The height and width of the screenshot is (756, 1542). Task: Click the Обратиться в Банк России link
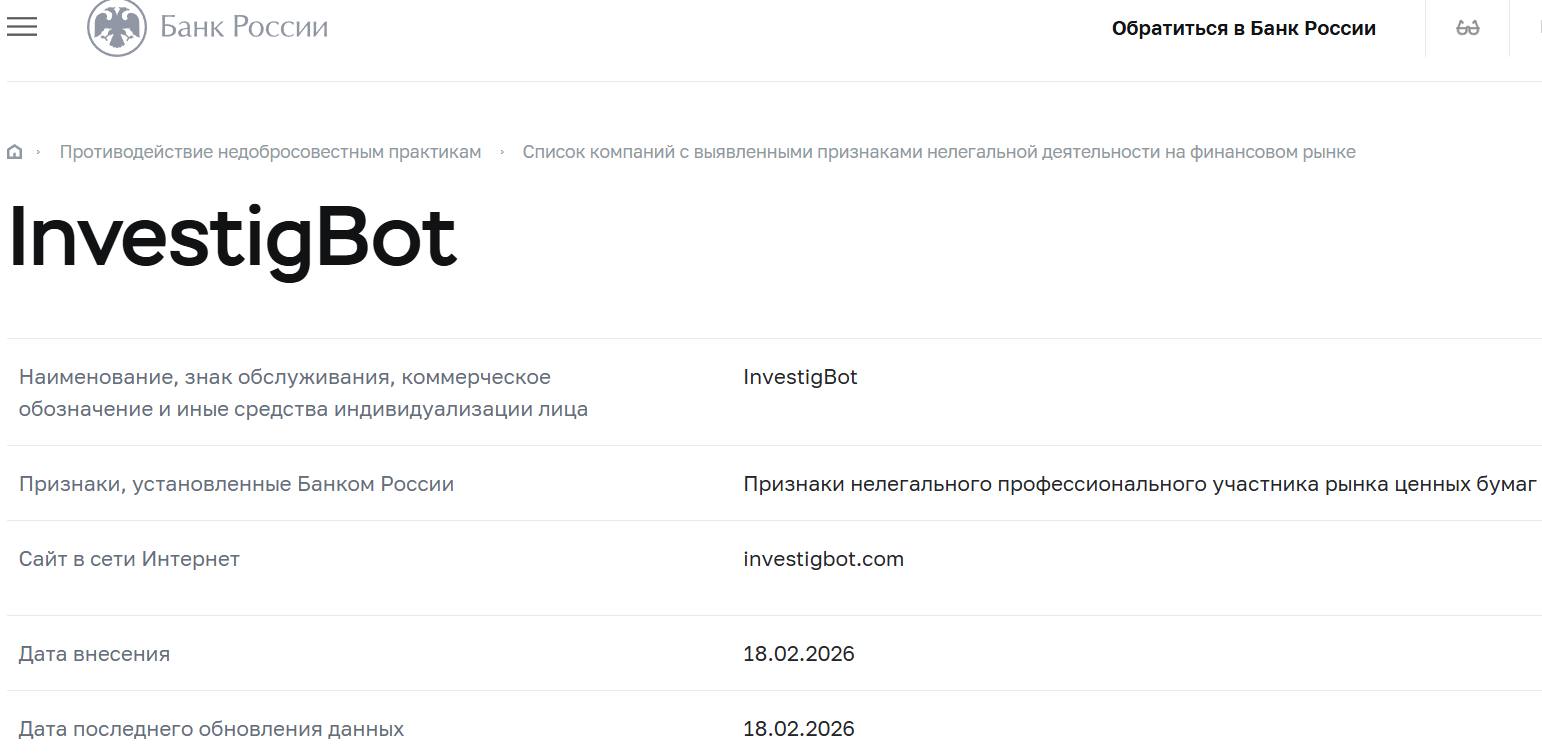tap(1243, 28)
